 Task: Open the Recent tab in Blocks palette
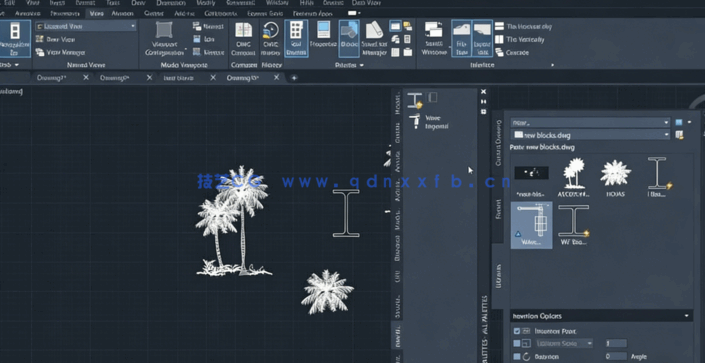tap(498, 209)
